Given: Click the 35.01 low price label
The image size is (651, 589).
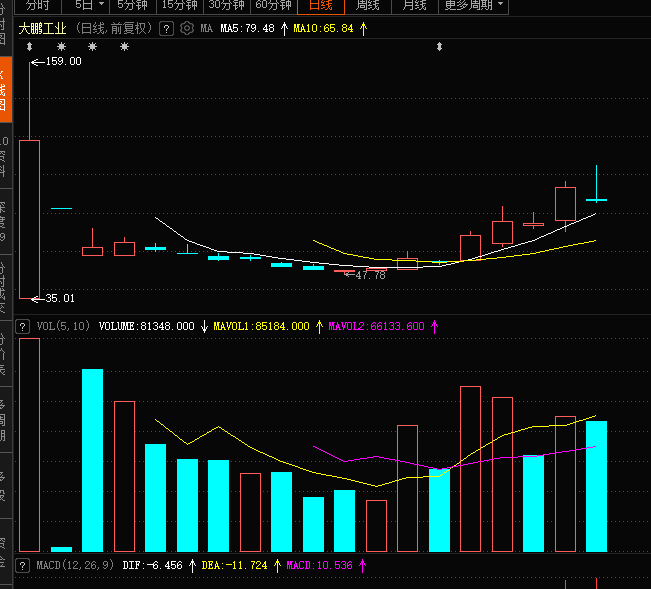Looking at the screenshot, I should coord(60,298).
